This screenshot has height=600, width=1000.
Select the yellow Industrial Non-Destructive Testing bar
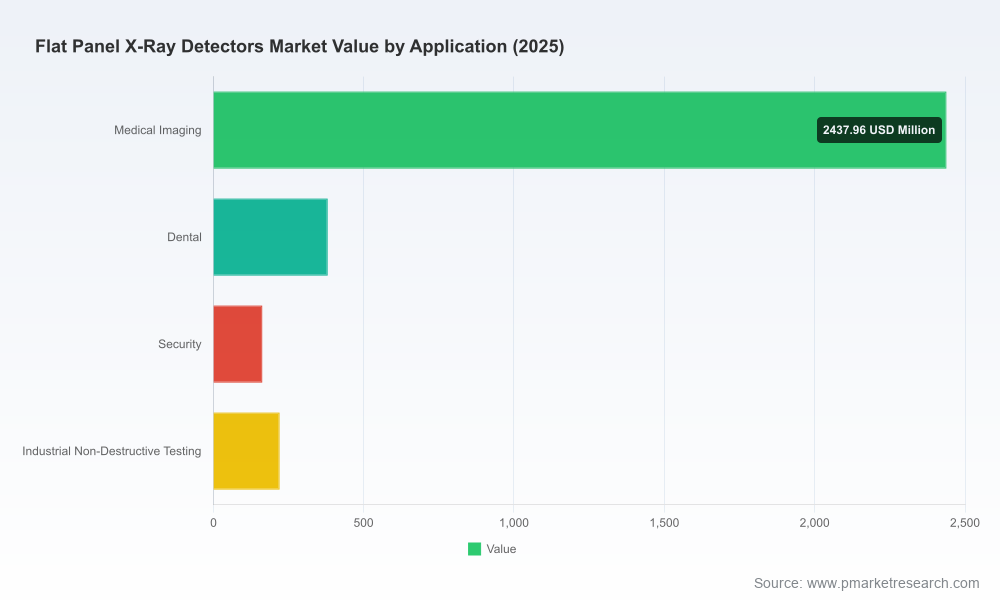pyautogui.click(x=246, y=451)
